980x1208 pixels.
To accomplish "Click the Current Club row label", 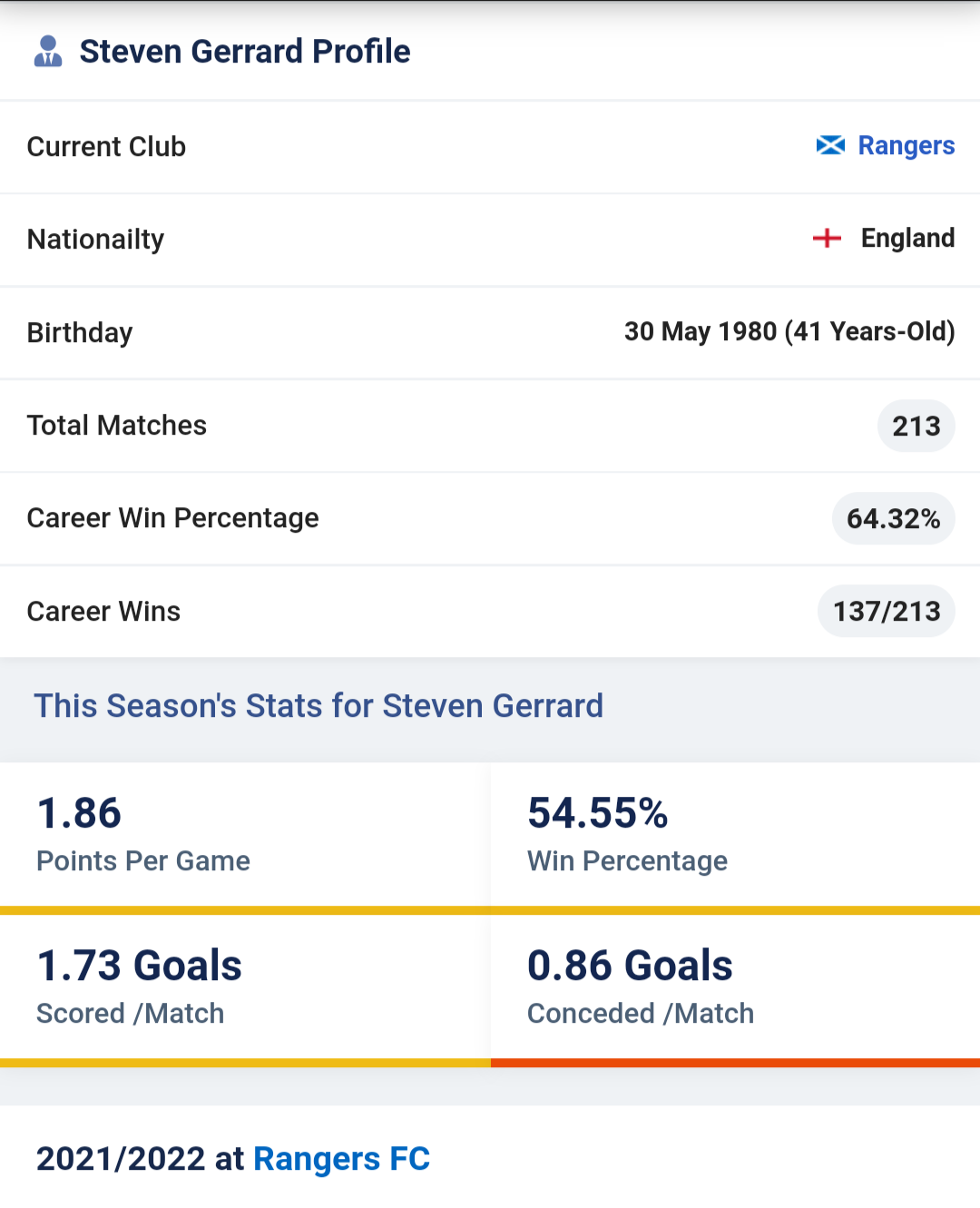I will click(106, 146).
